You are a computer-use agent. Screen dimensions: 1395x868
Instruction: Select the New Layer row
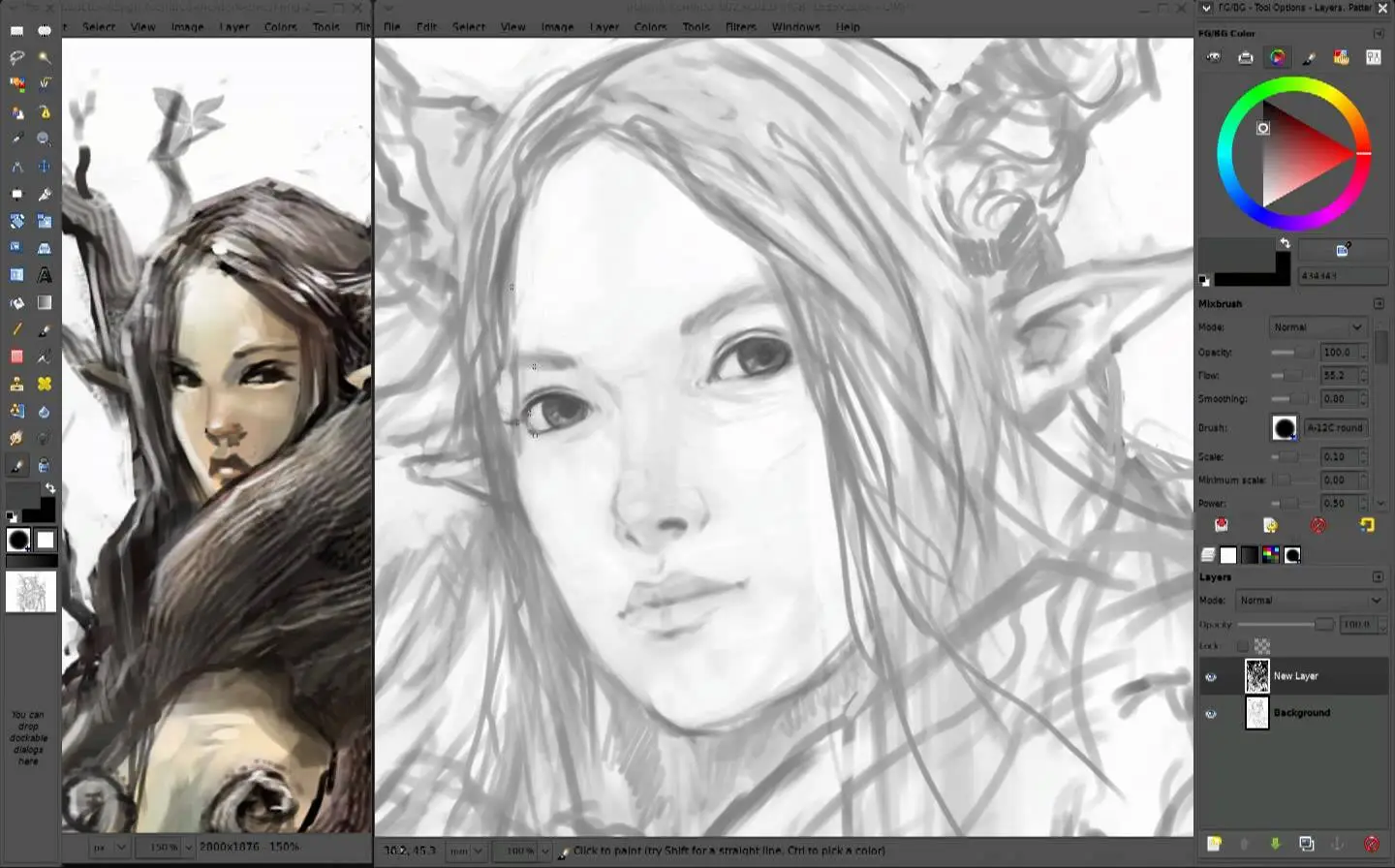[1294, 676]
